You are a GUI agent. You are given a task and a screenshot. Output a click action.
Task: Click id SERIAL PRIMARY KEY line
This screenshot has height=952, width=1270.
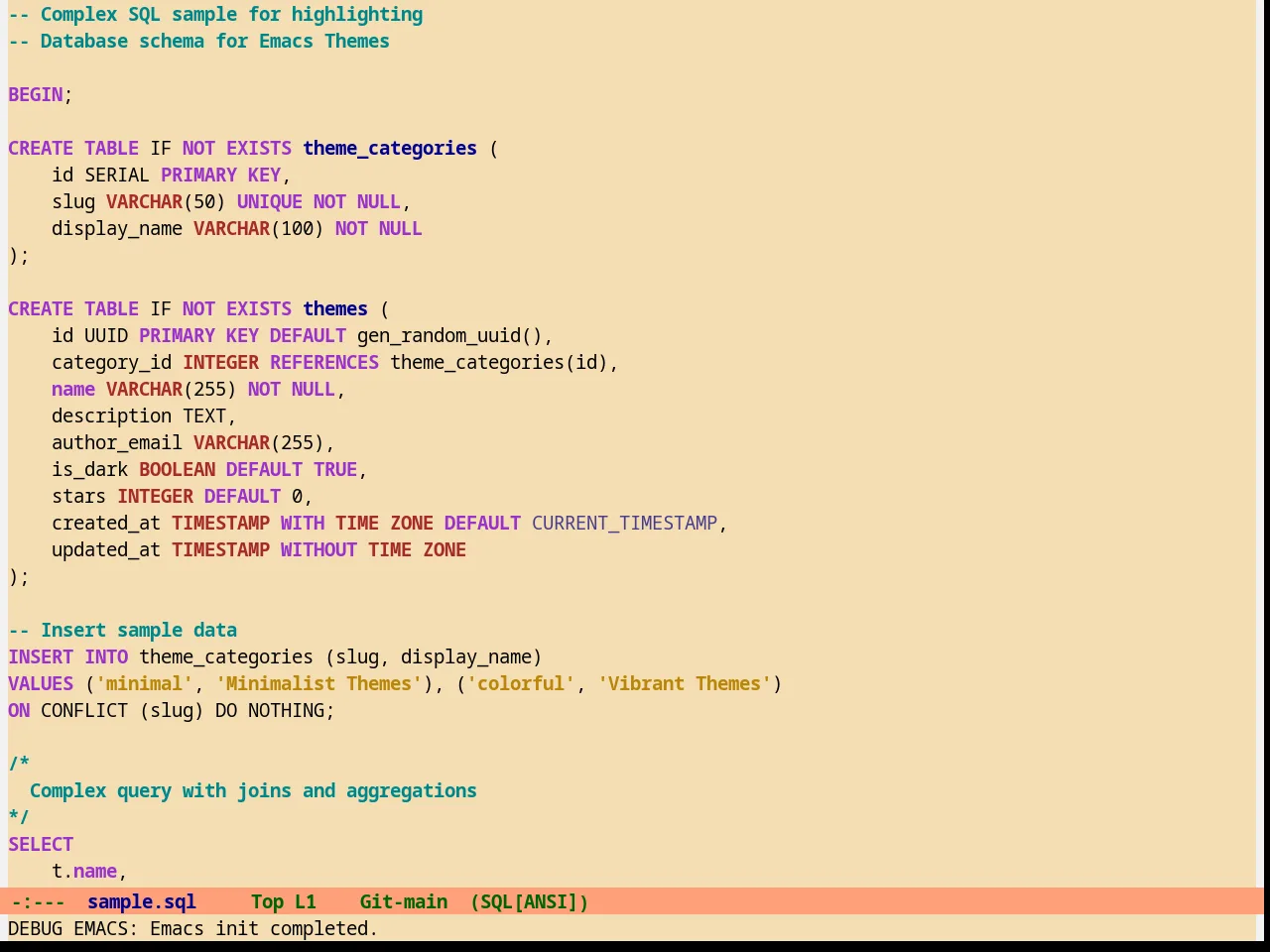[172, 175]
